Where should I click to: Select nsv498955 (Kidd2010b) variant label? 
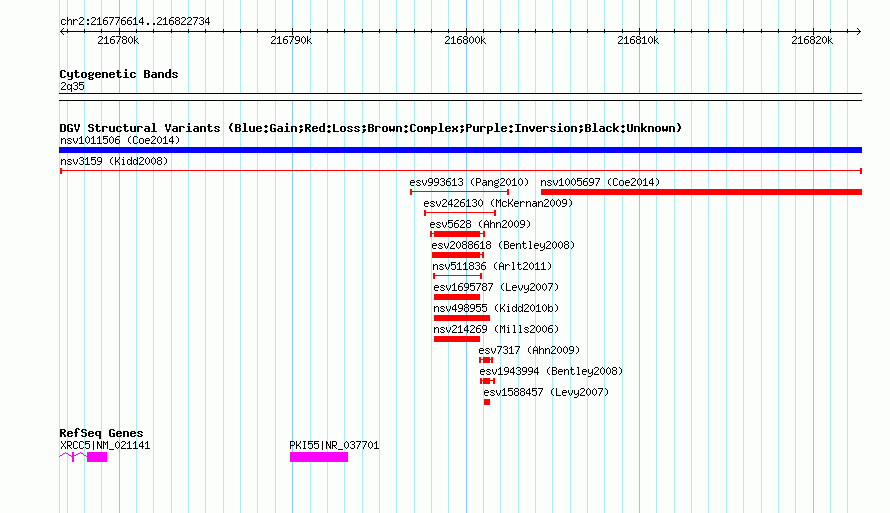[x=496, y=308]
